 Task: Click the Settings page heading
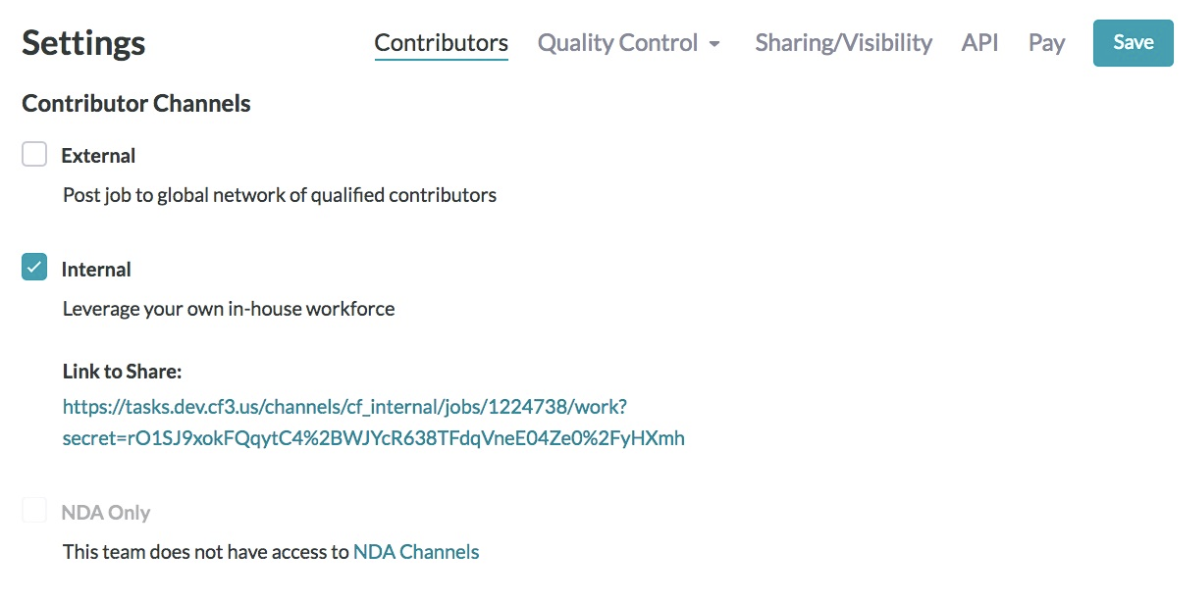(x=83, y=43)
